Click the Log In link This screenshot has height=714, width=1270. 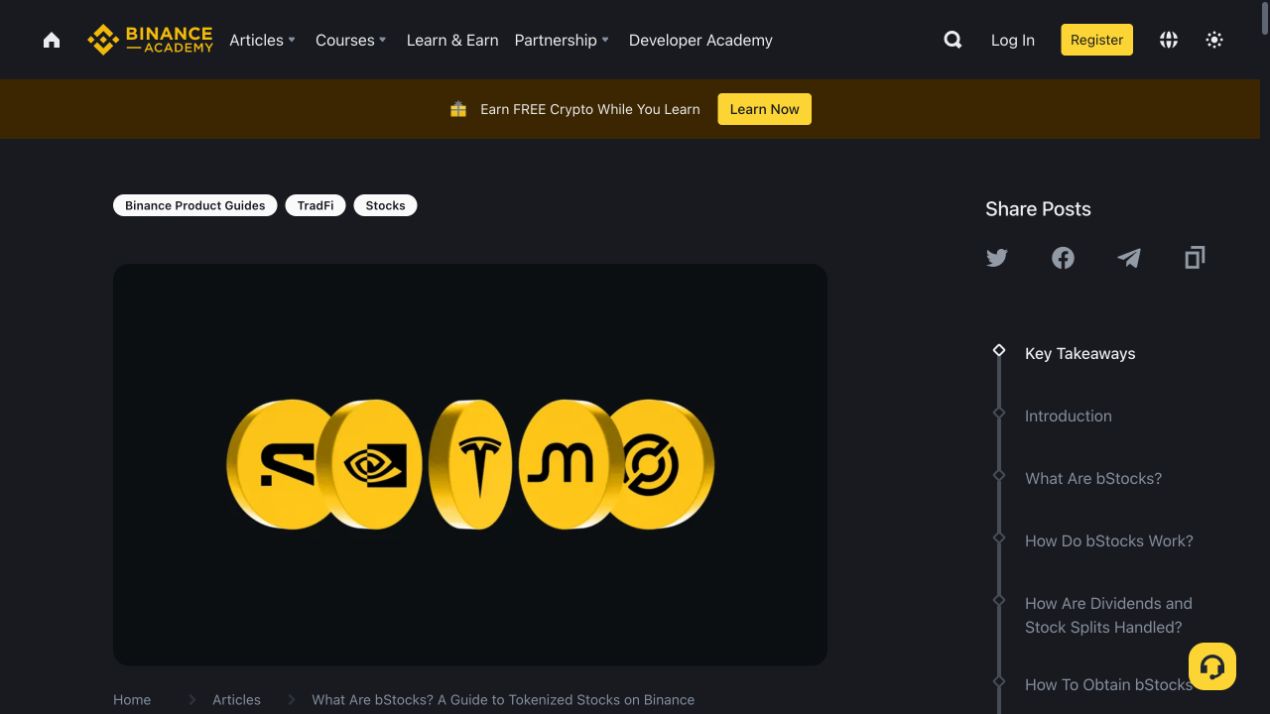(1012, 40)
